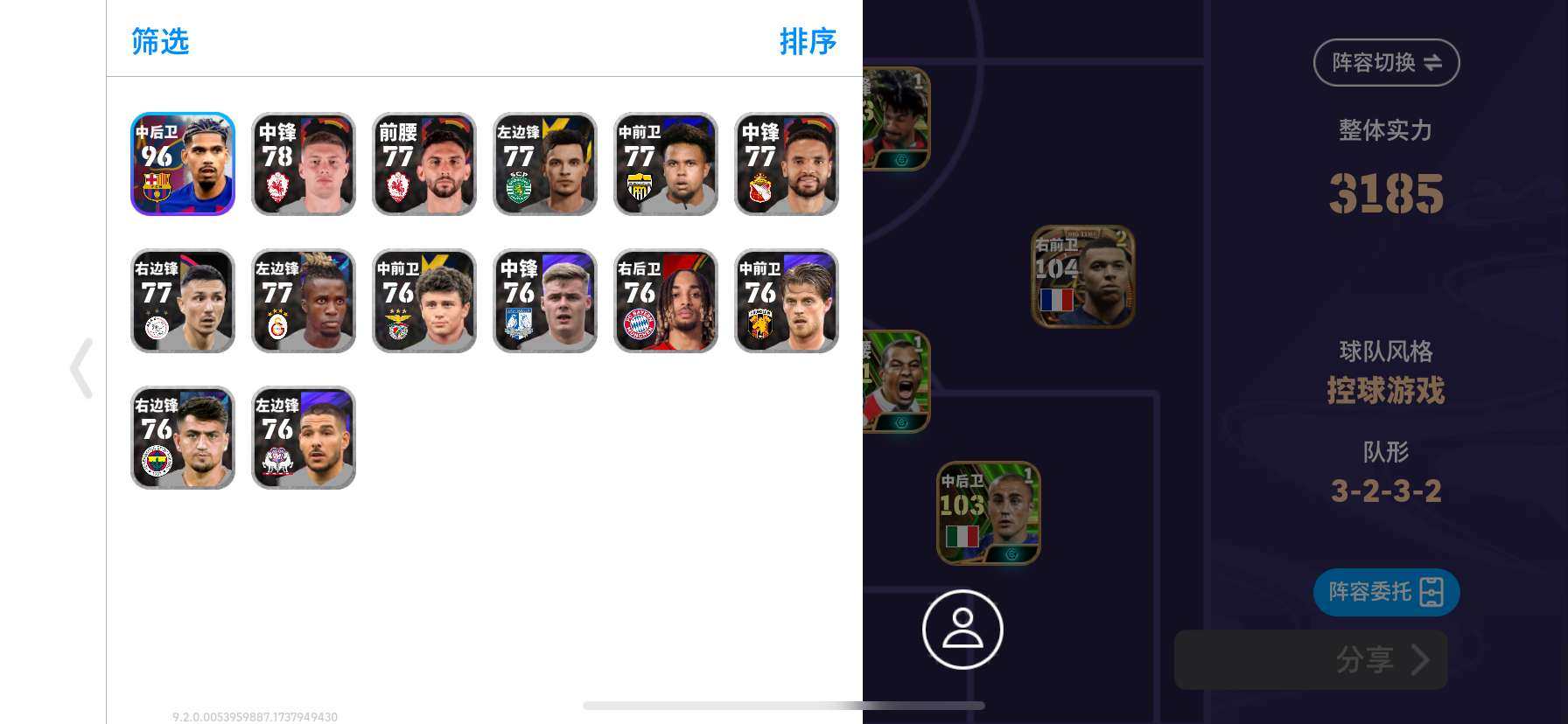Viewport: 1568px width, 724px height.
Task: Pick the Benfica 中前卫 76 card
Action: [x=424, y=301]
